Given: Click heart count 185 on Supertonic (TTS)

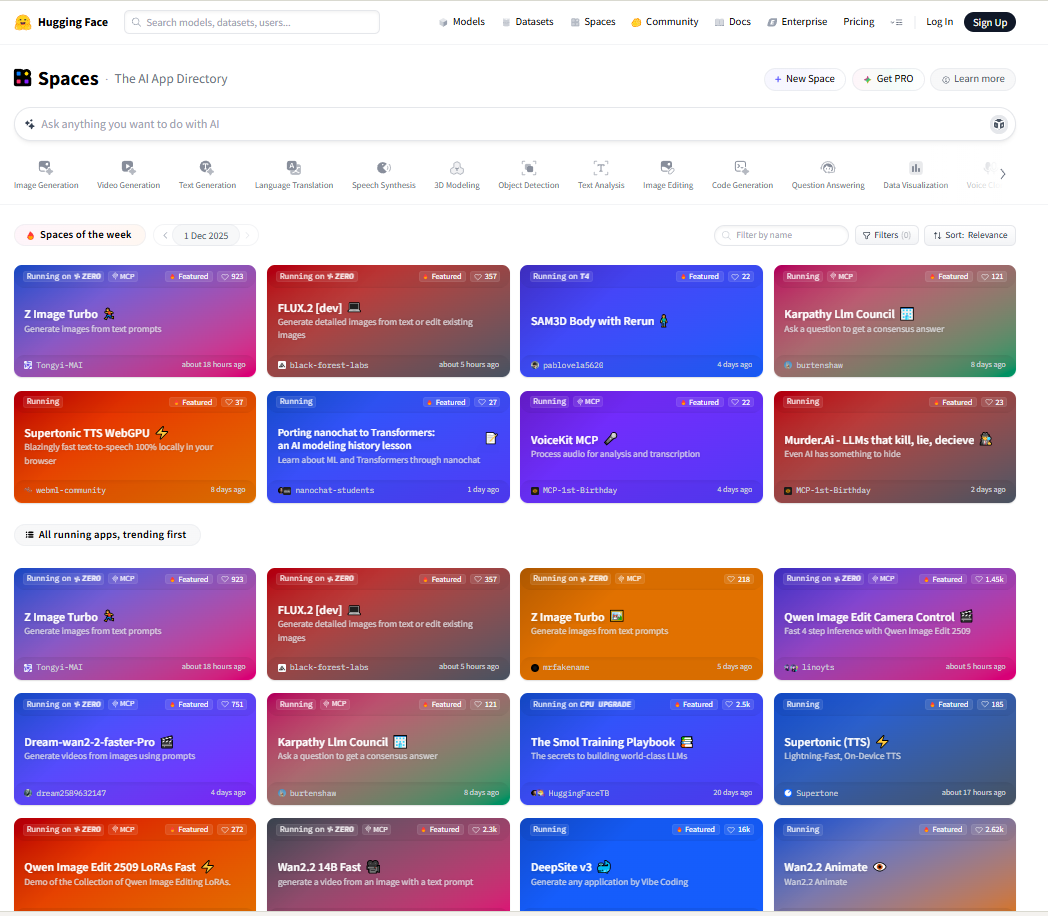Looking at the screenshot, I should (993, 704).
